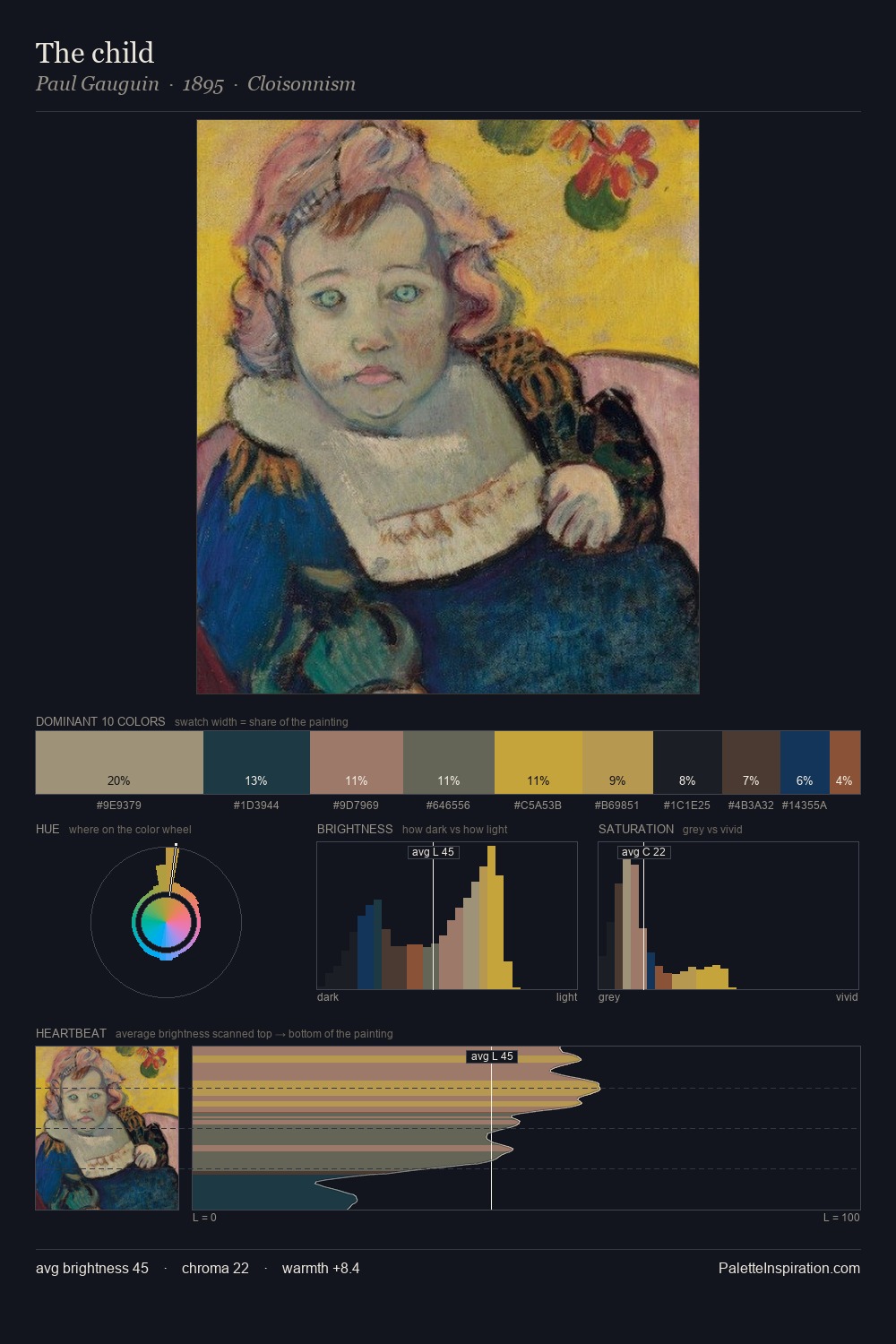Choose the navy blue 6% swatch
The height and width of the screenshot is (1344, 896).
click(805, 762)
